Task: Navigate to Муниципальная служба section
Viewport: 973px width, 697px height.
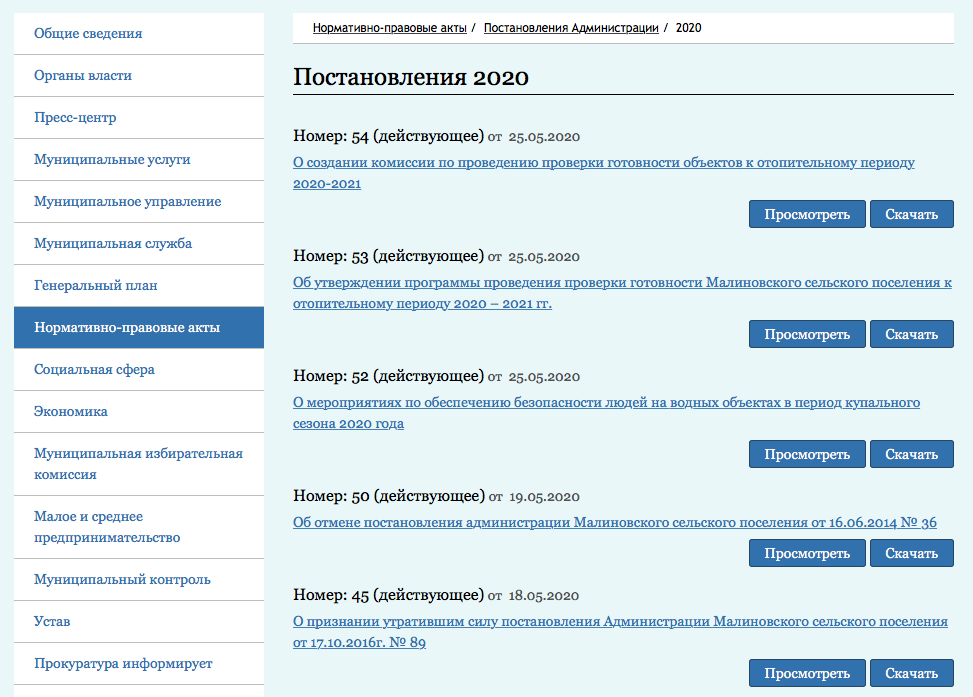Action: click(x=139, y=244)
